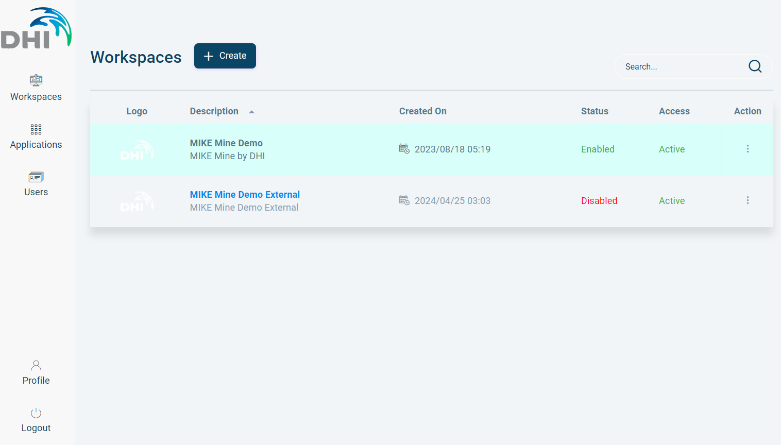Go to the Applications menu label
This screenshot has height=445, width=781.
[x=36, y=145]
